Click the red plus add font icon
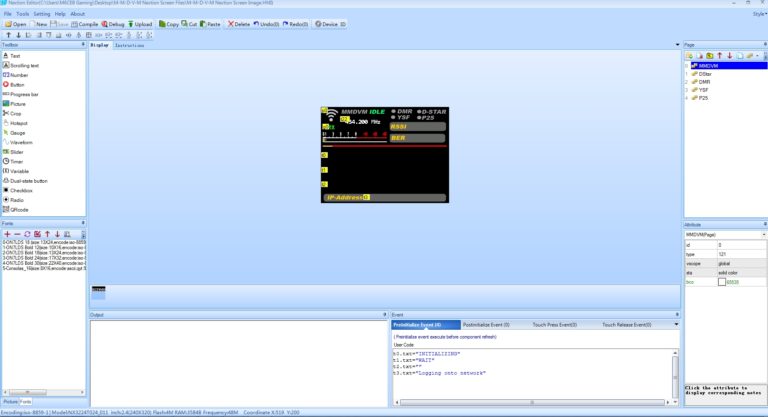The width and height of the screenshot is (768, 417). coord(6,233)
